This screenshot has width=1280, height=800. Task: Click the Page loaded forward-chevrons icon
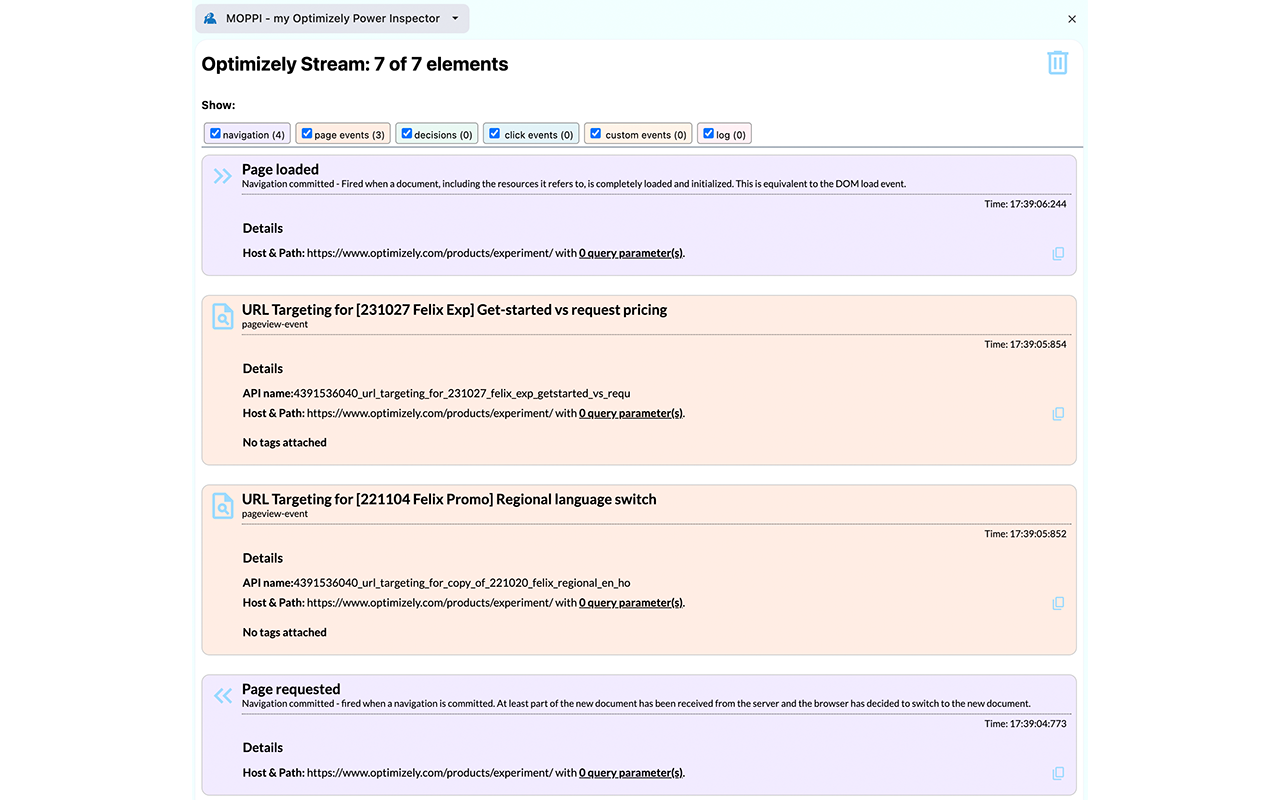tap(222, 176)
